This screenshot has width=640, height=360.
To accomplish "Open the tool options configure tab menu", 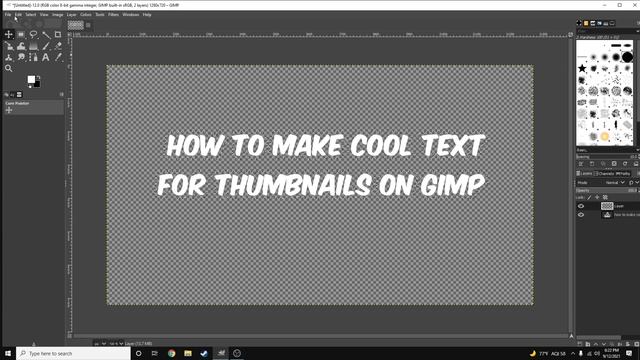I will (x=62, y=95).
